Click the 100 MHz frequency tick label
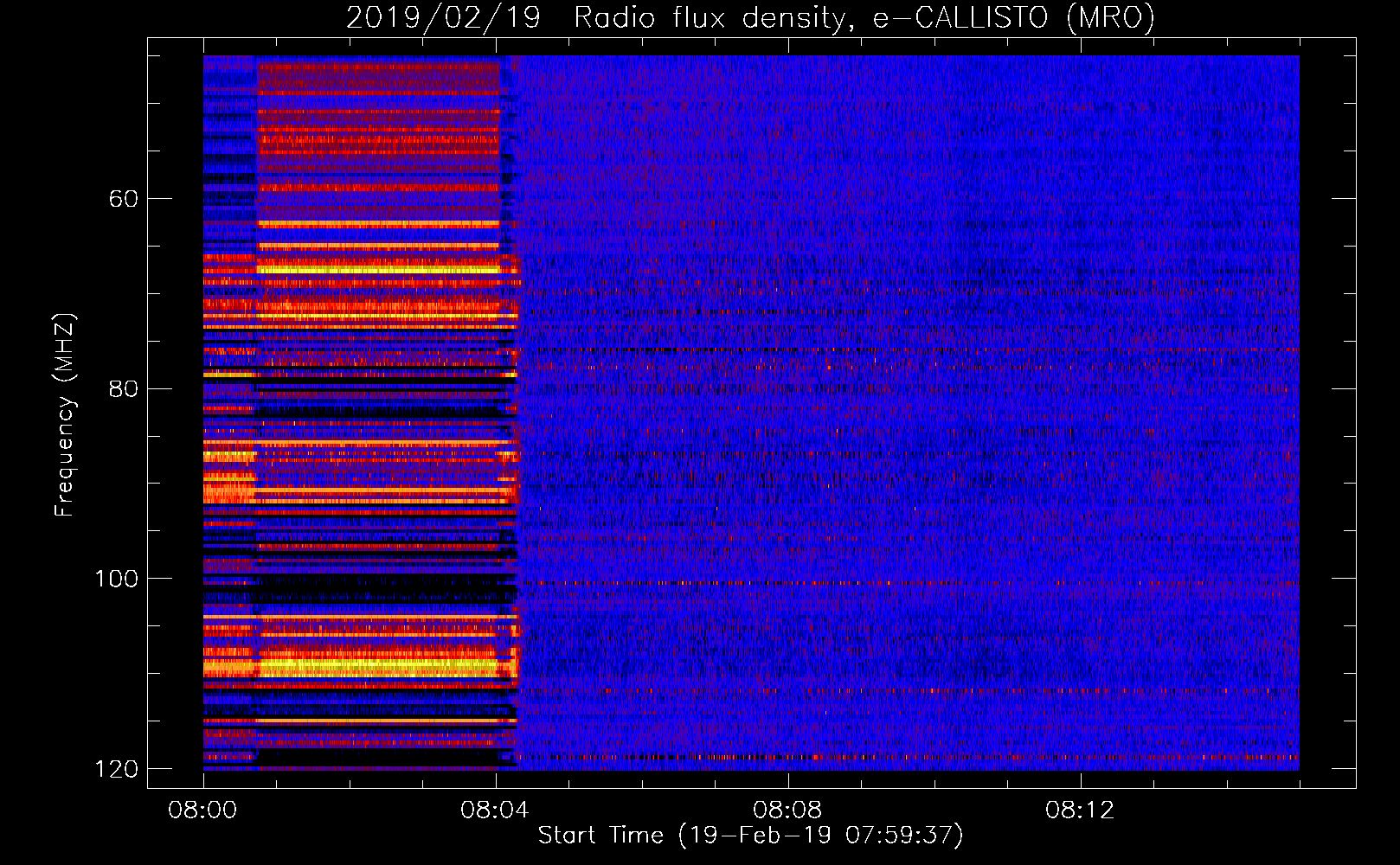This screenshot has height=865, width=1400. pos(116,579)
